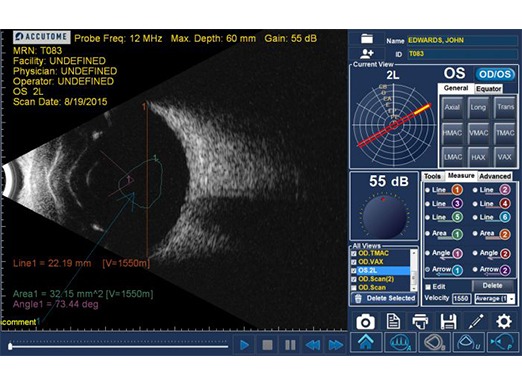
Task: Play the scan cine loop
Action: (x=244, y=345)
